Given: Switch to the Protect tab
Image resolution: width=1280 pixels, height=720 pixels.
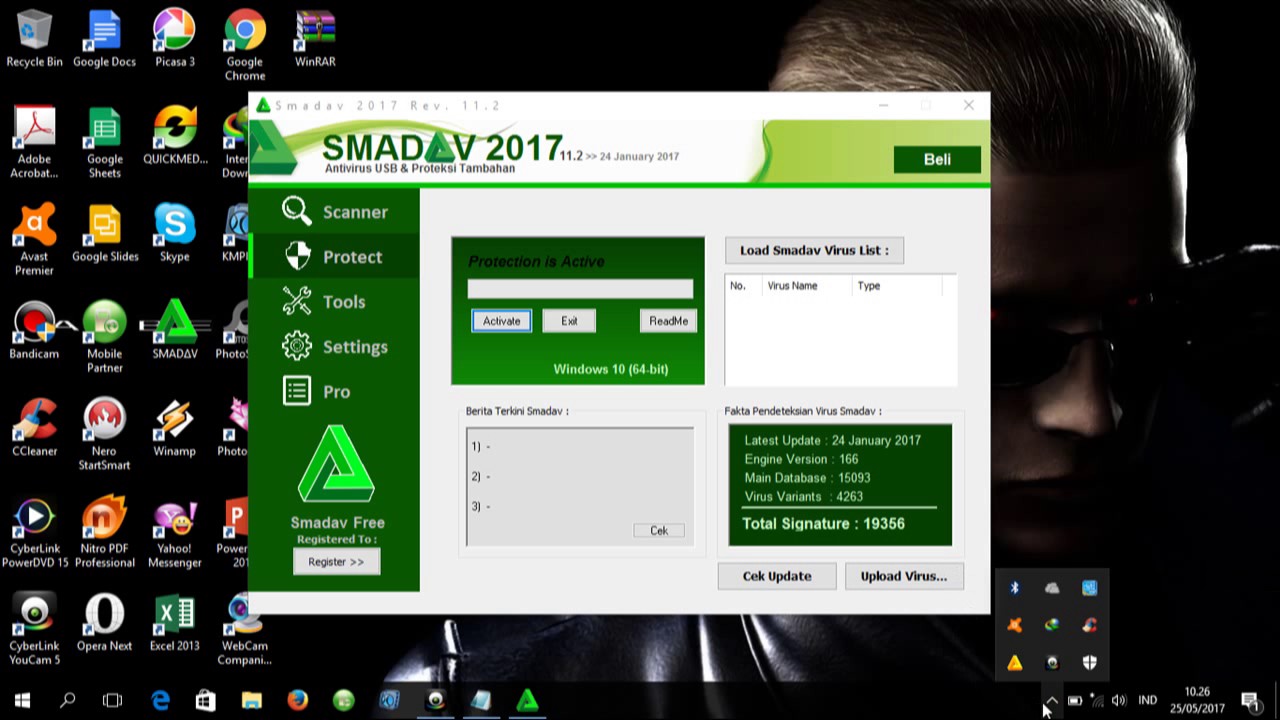Looking at the screenshot, I should [x=334, y=256].
